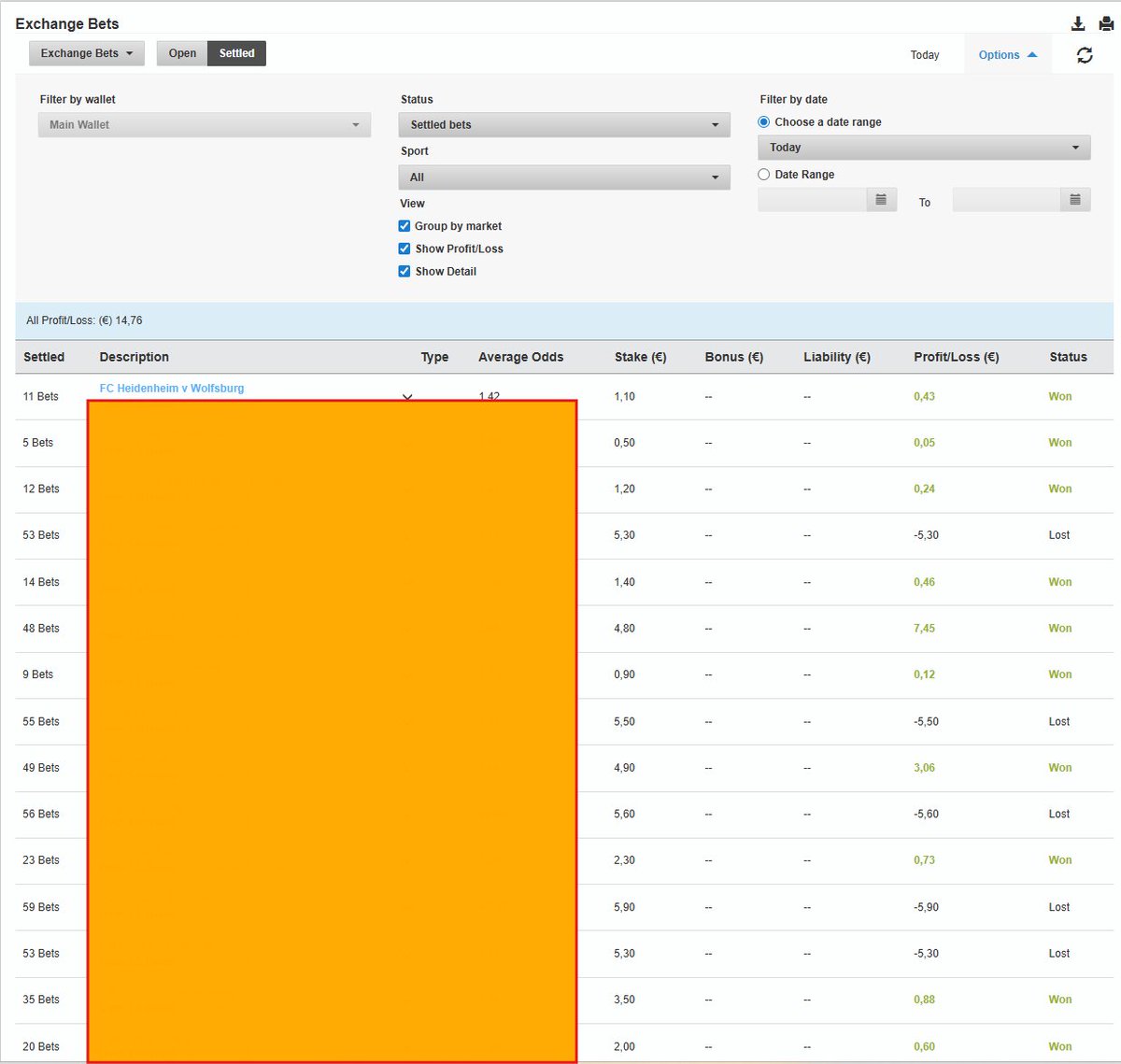
Task: Click the 14 Bets cell
Action: tap(41, 582)
